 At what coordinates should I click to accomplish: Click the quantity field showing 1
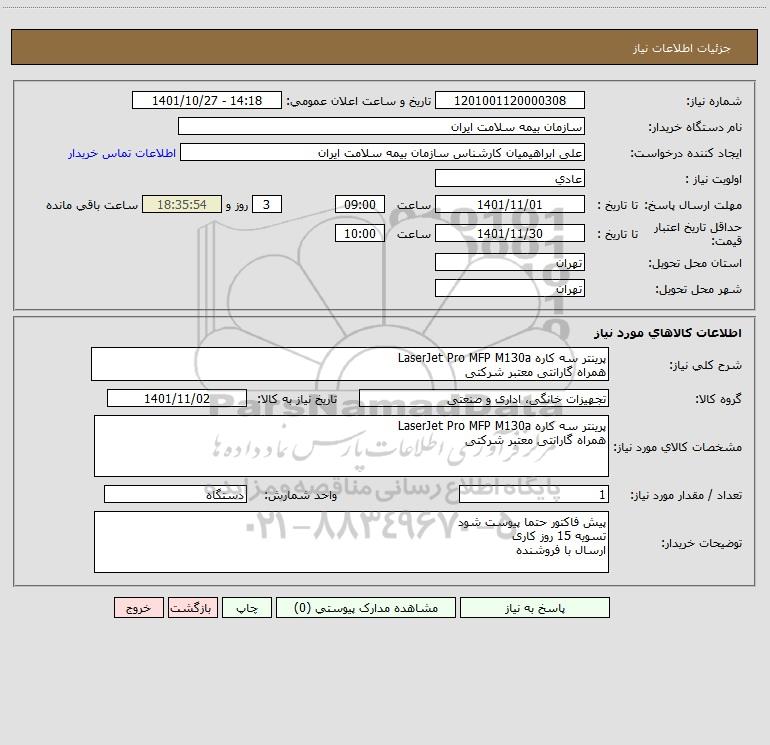pos(534,494)
